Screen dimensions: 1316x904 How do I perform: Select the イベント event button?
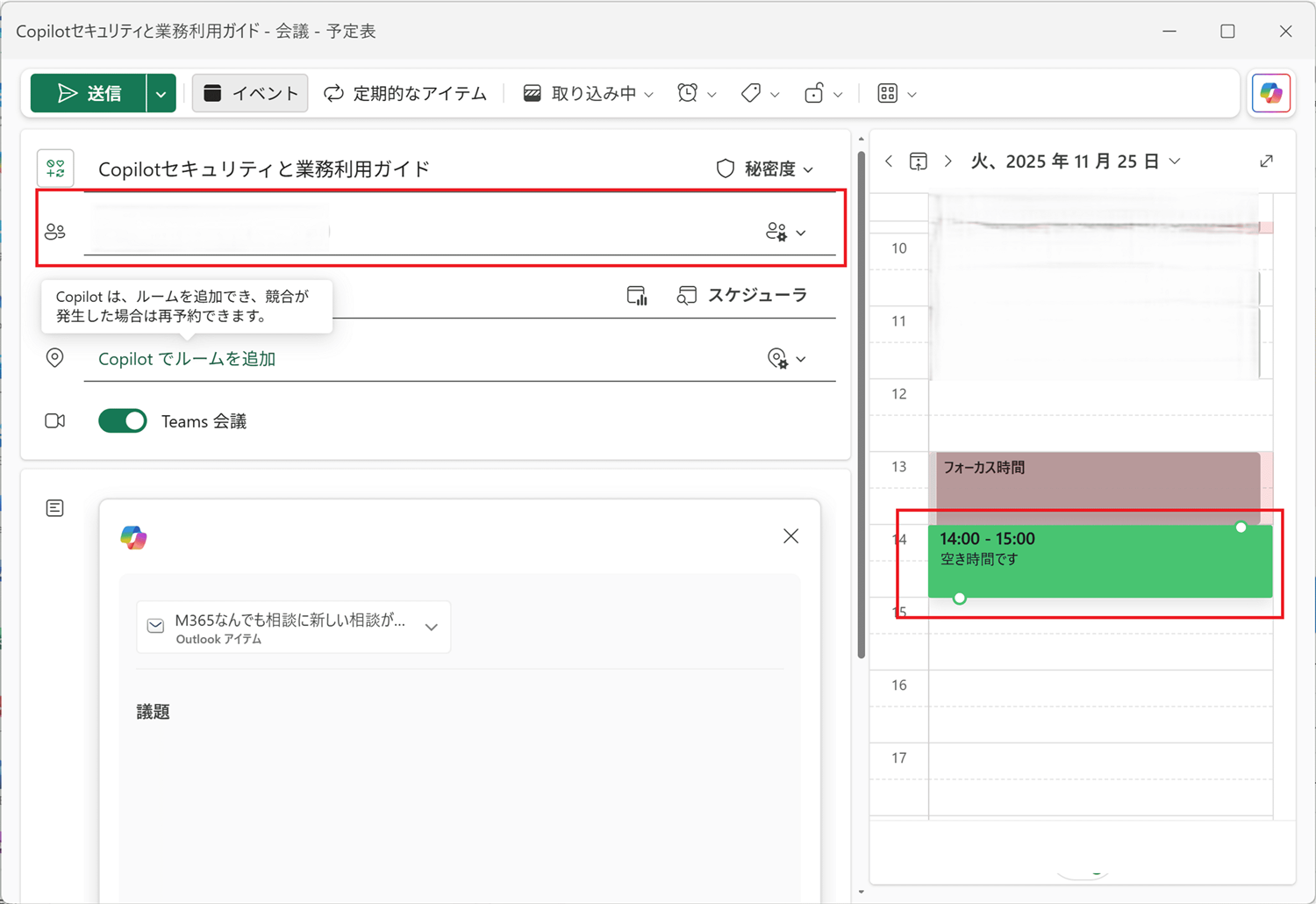[250, 93]
